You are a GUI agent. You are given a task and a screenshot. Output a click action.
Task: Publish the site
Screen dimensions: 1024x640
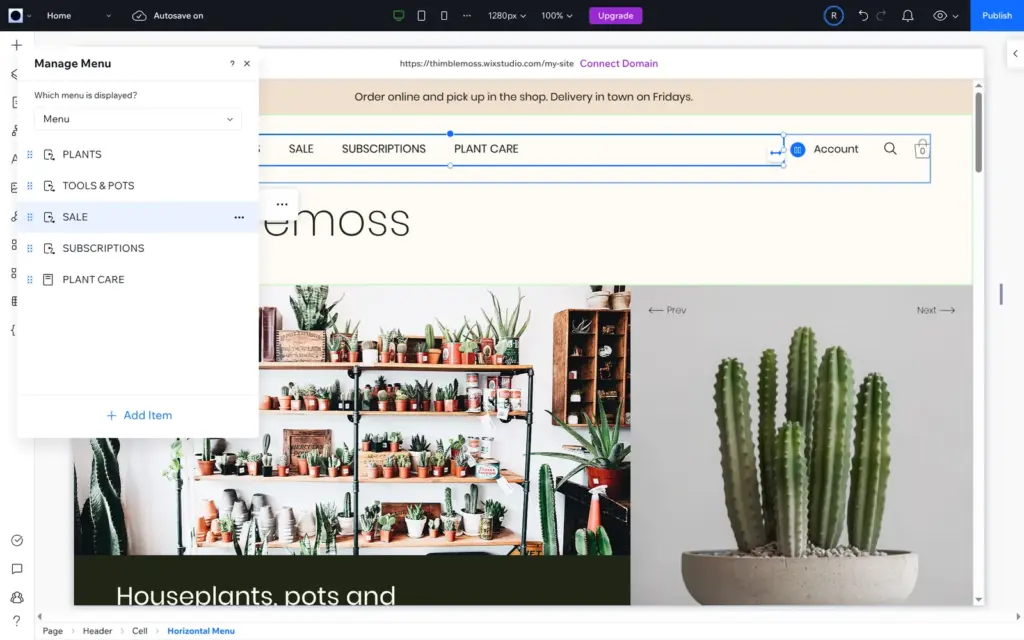pyautogui.click(x=997, y=16)
